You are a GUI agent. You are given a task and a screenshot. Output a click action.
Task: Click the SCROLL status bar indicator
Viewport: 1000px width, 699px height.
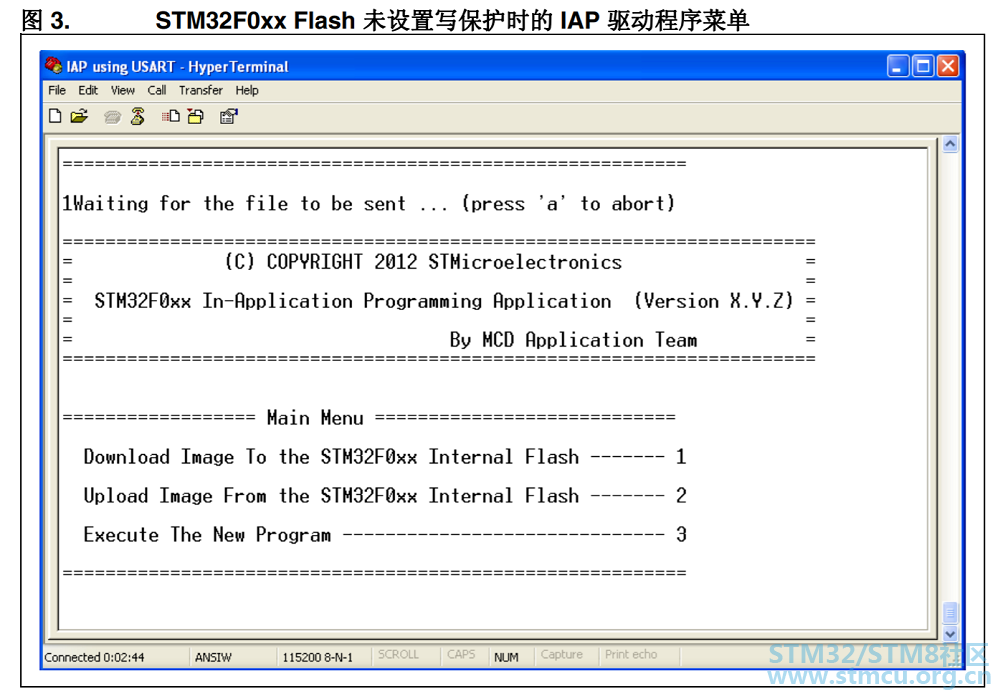tap(398, 654)
